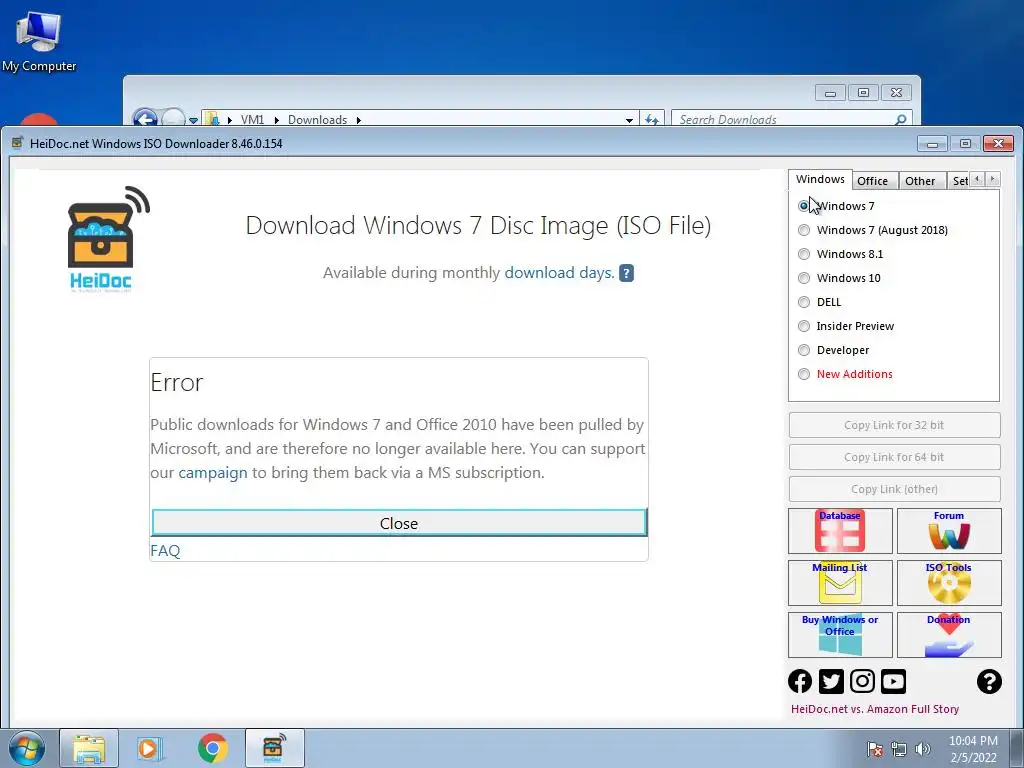Viewport: 1024px width, 768px height.
Task: Click the HeiDoc ISO Downloader taskbar icon
Action: pyautogui.click(x=275, y=748)
